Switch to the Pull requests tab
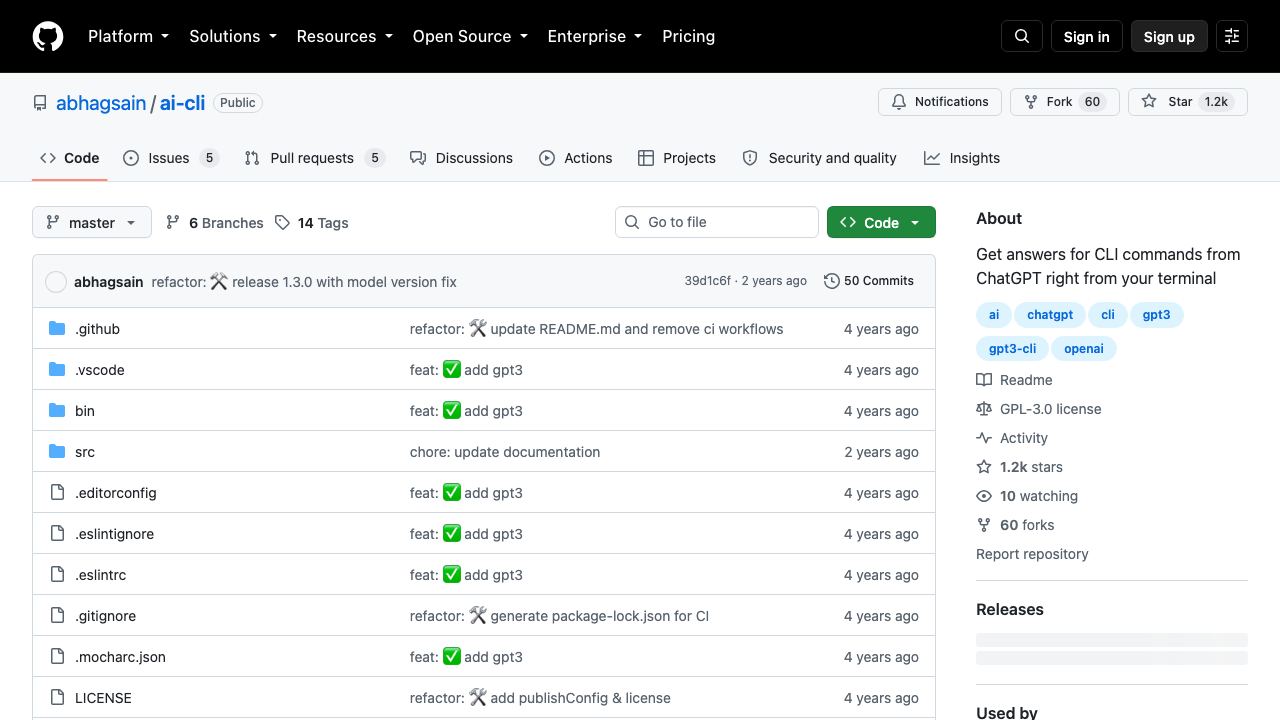The width and height of the screenshot is (1280, 720). 314,158
